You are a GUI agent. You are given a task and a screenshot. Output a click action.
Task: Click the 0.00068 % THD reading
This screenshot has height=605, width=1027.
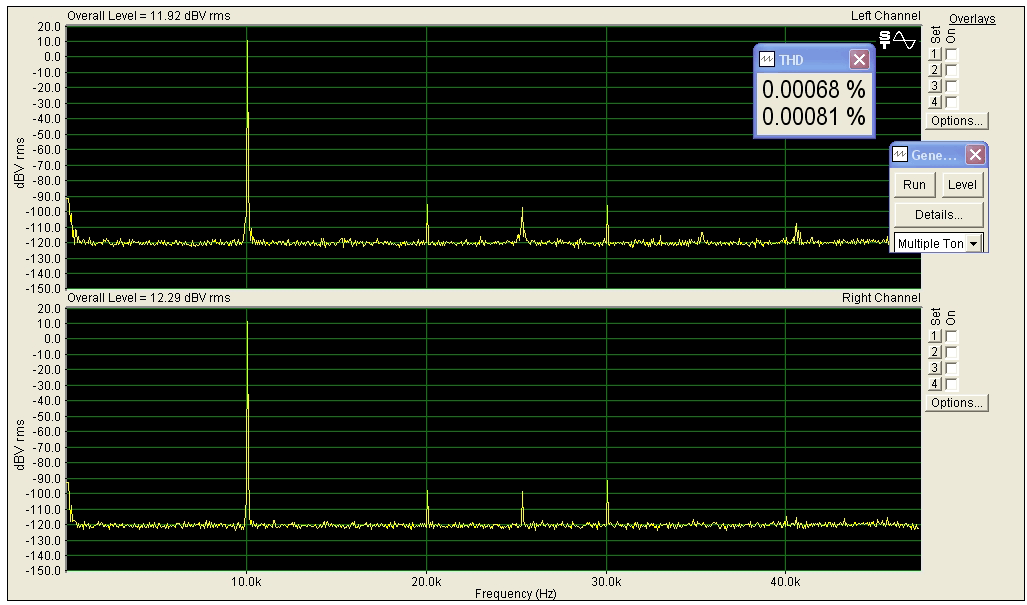tap(813, 90)
